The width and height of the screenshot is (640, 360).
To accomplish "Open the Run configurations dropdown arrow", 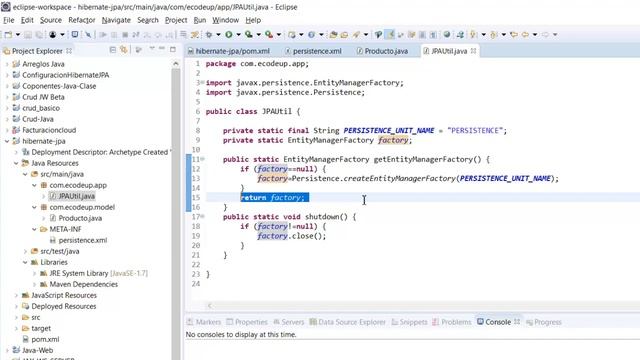I will pos(238,35).
